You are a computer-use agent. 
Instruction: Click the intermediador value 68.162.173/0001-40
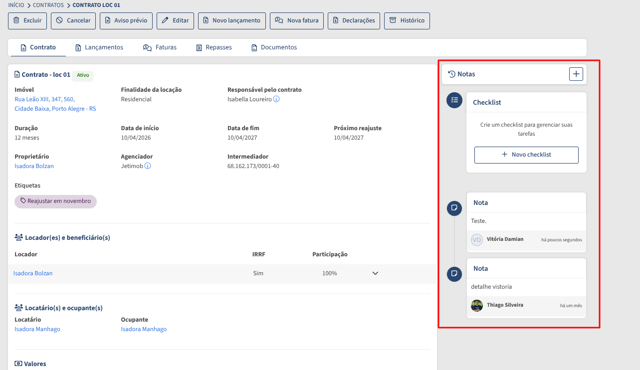[x=253, y=166]
